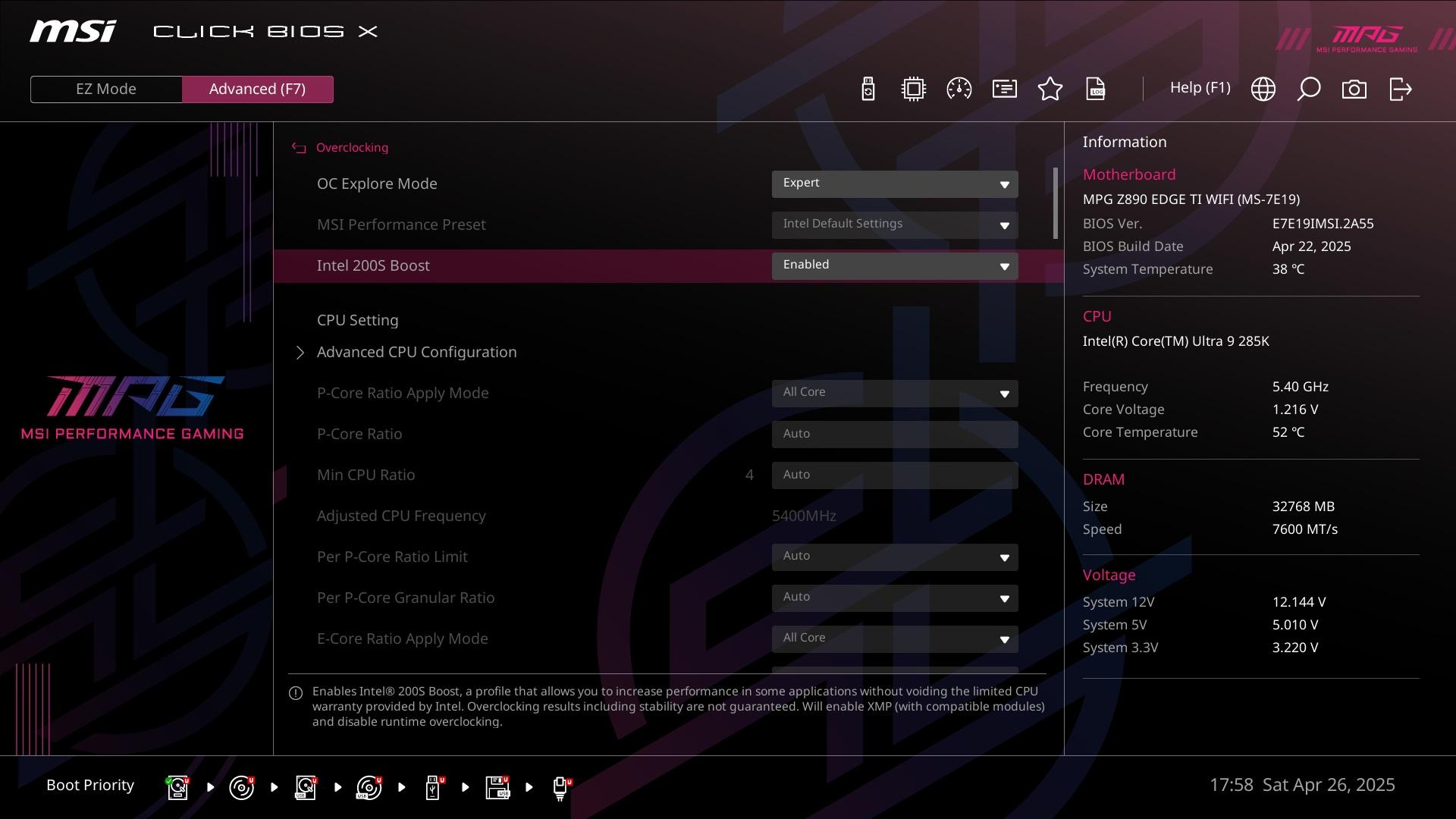Click the DRAM Speed 7600 MT/s value
Viewport: 1456px width, 819px height.
[x=1305, y=530]
